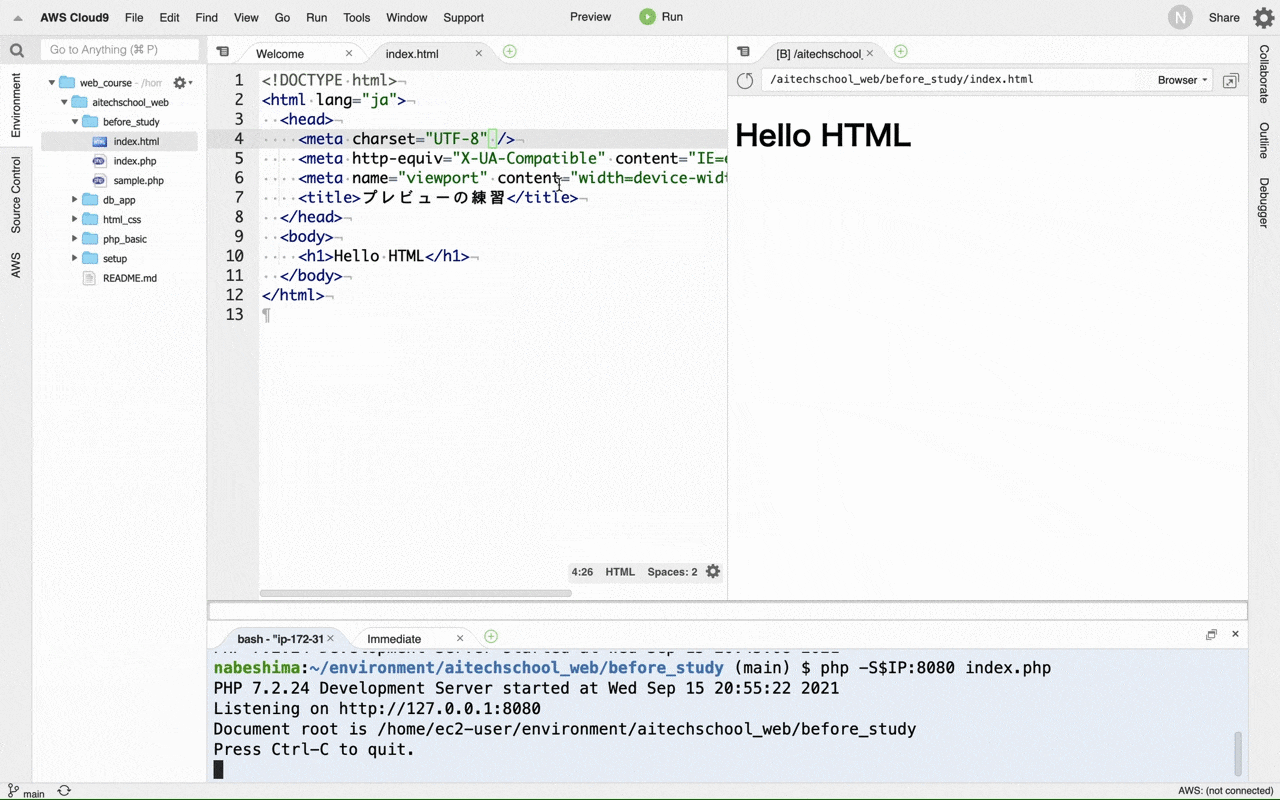
Task: Click the green Run play icon
Action: (648, 17)
